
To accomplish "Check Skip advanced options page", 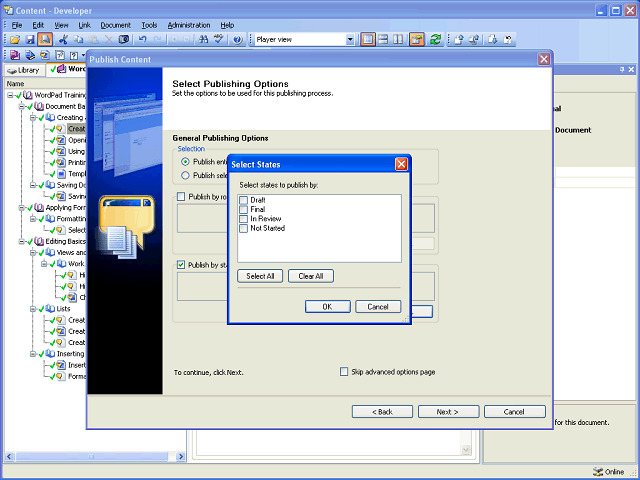I will pos(344,372).
